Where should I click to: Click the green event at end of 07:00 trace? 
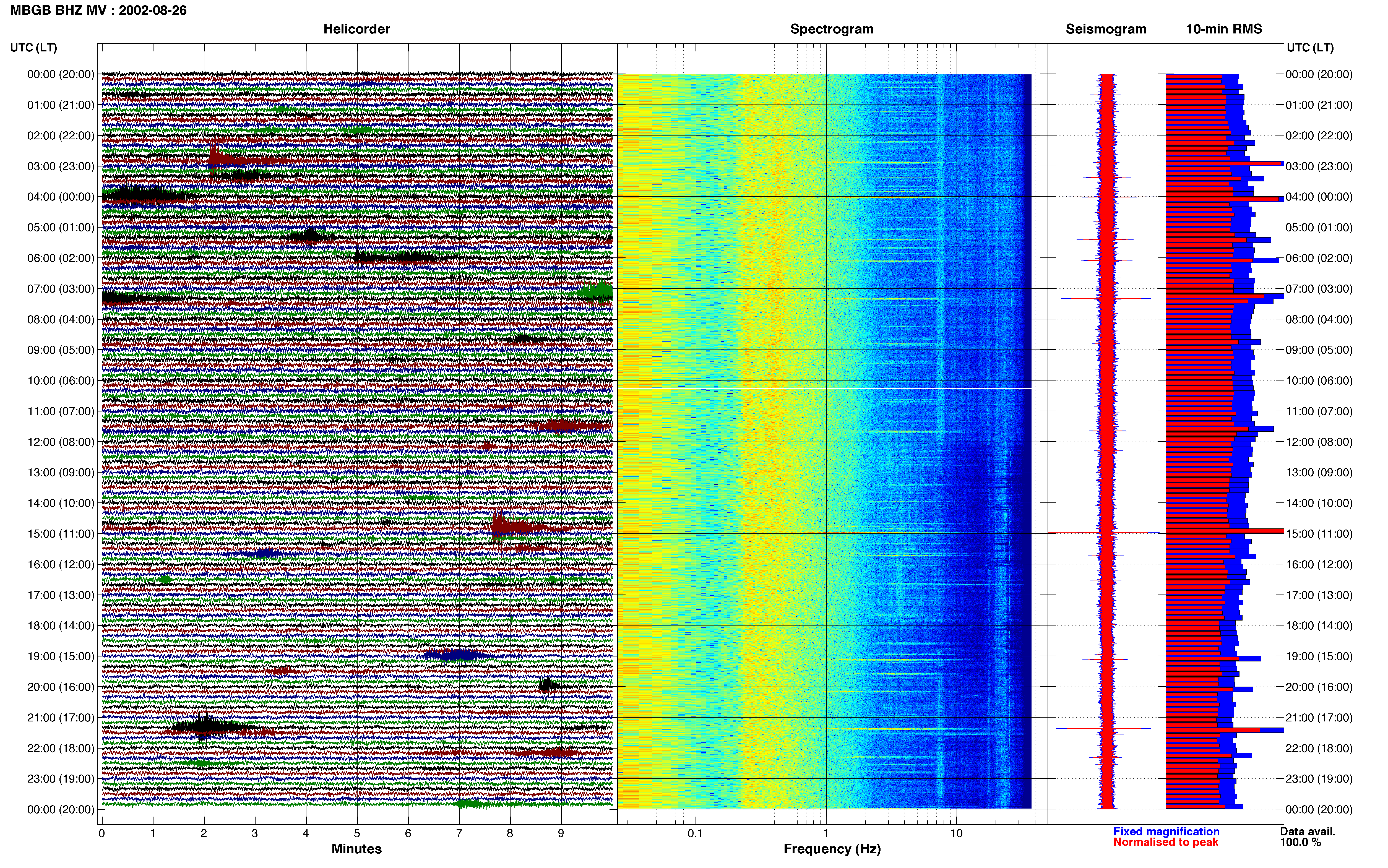(x=597, y=292)
